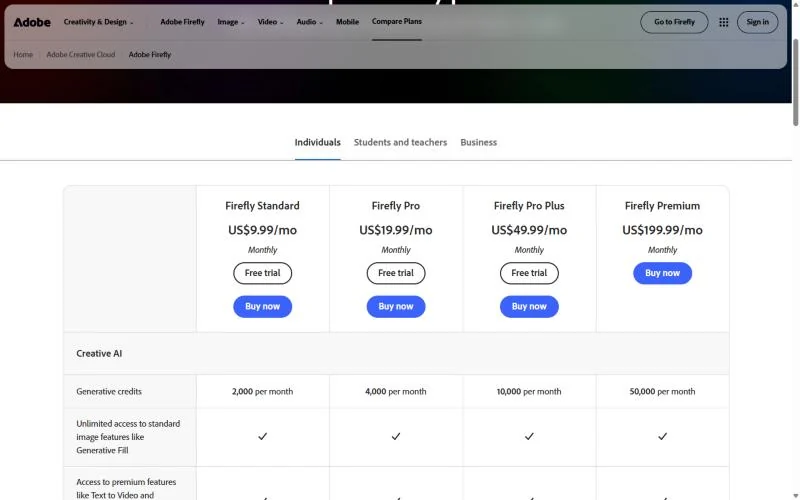The width and height of the screenshot is (800, 500).
Task: Click the page vertical scrollbar thumb
Action: [x=795, y=82]
